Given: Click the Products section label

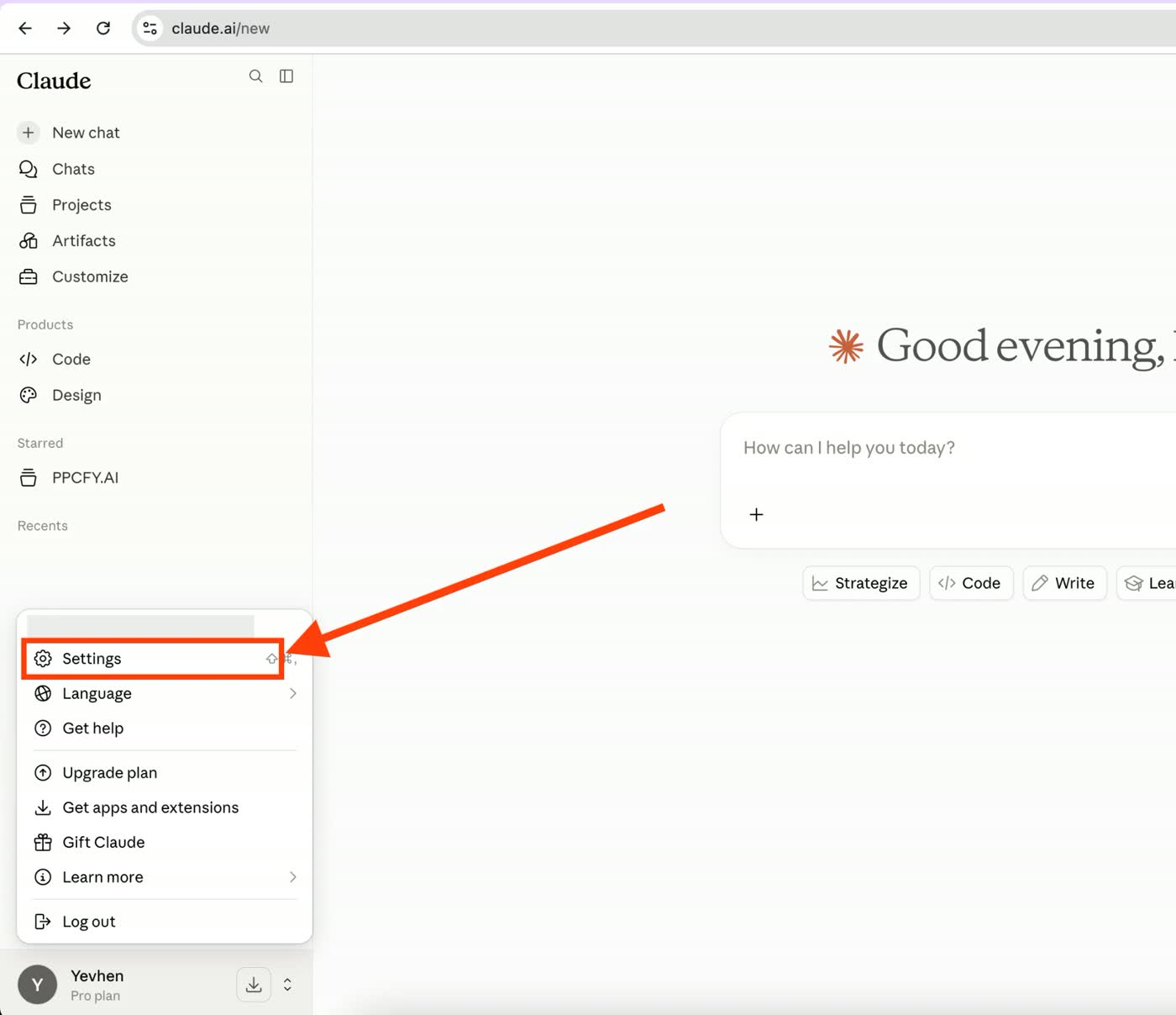Looking at the screenshot, I should pos(45,324).
